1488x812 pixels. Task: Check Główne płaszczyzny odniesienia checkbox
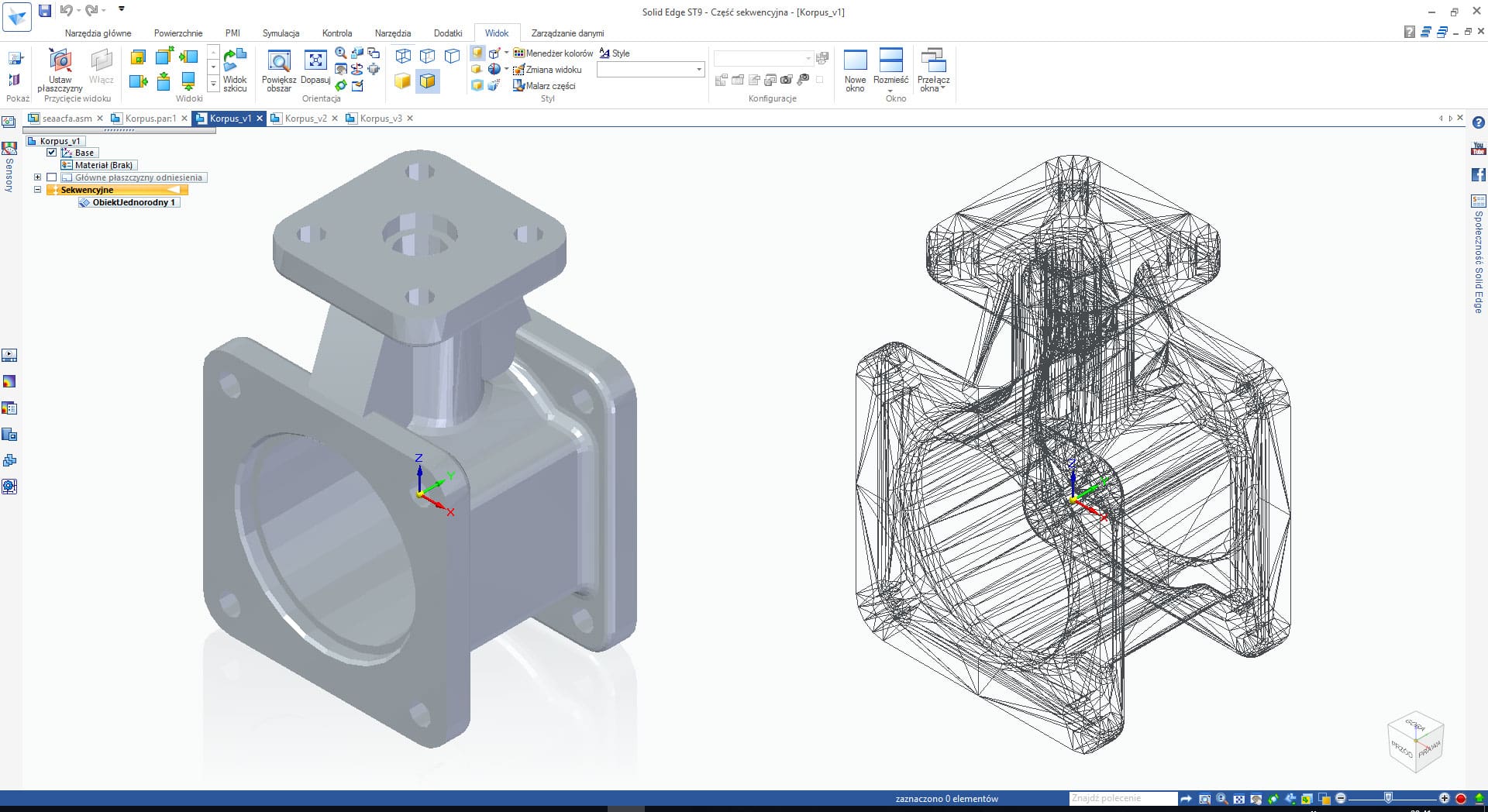52,177
